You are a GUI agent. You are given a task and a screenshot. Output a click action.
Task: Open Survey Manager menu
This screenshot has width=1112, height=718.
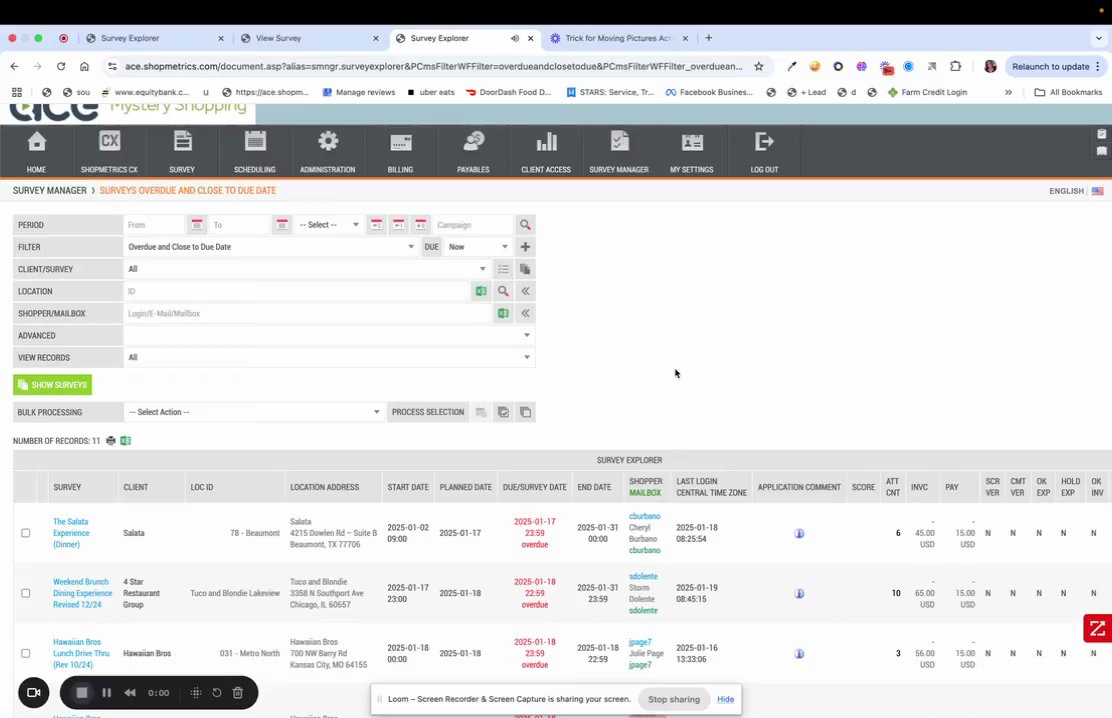(x=619, y=151)
